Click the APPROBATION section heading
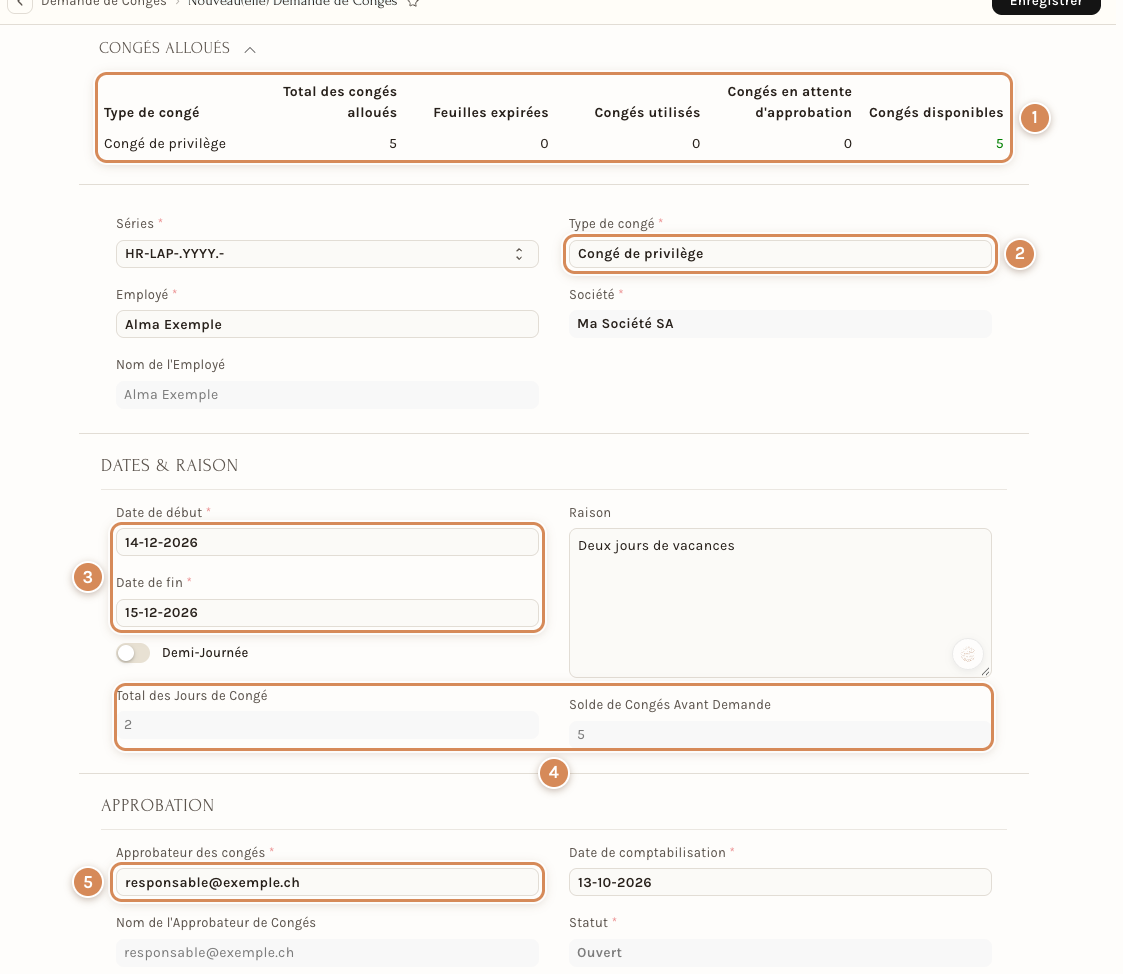The height and width of the screenshot is (974, 1123). 158,806
